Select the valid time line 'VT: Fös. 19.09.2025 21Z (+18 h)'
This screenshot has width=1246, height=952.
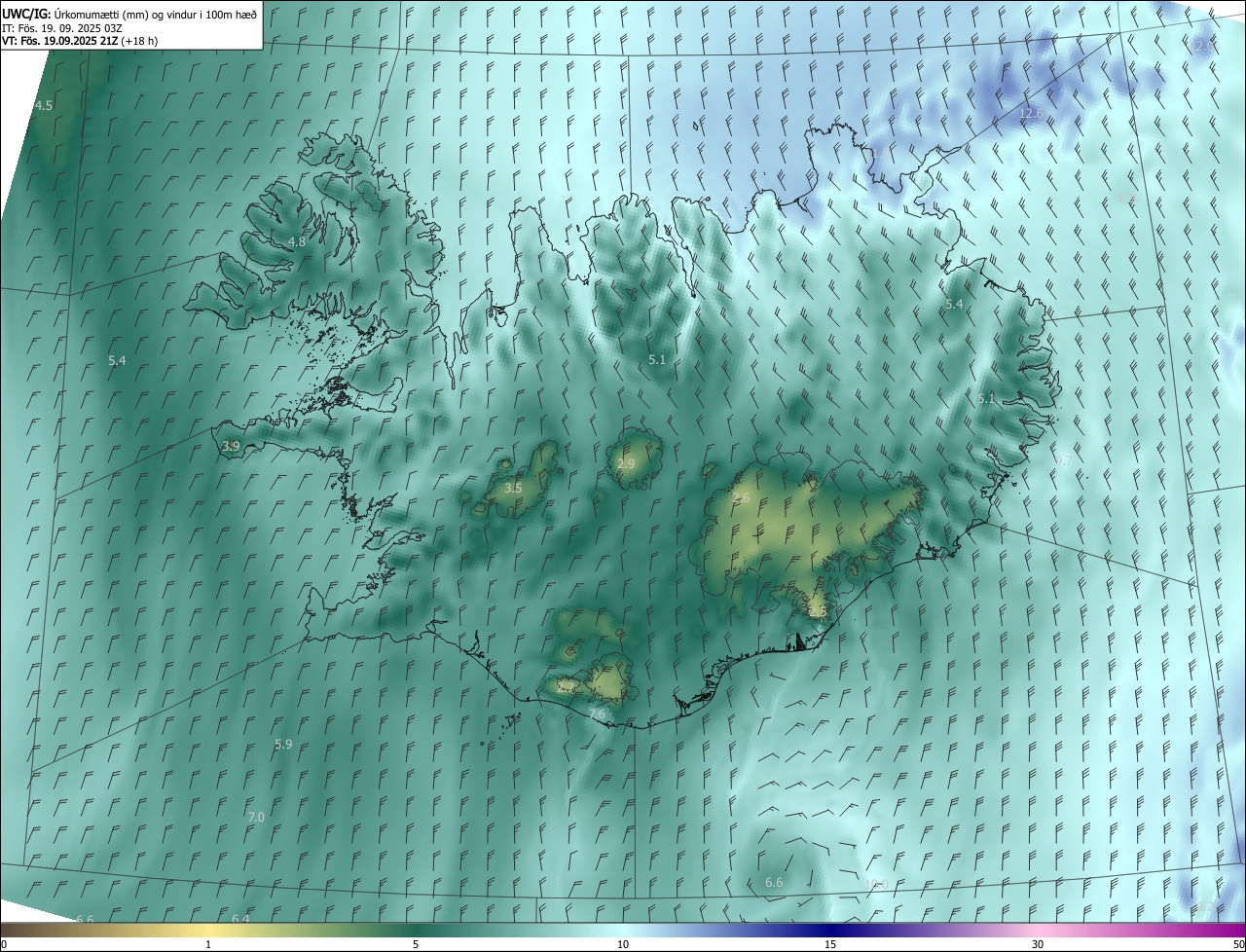[80, 41]
